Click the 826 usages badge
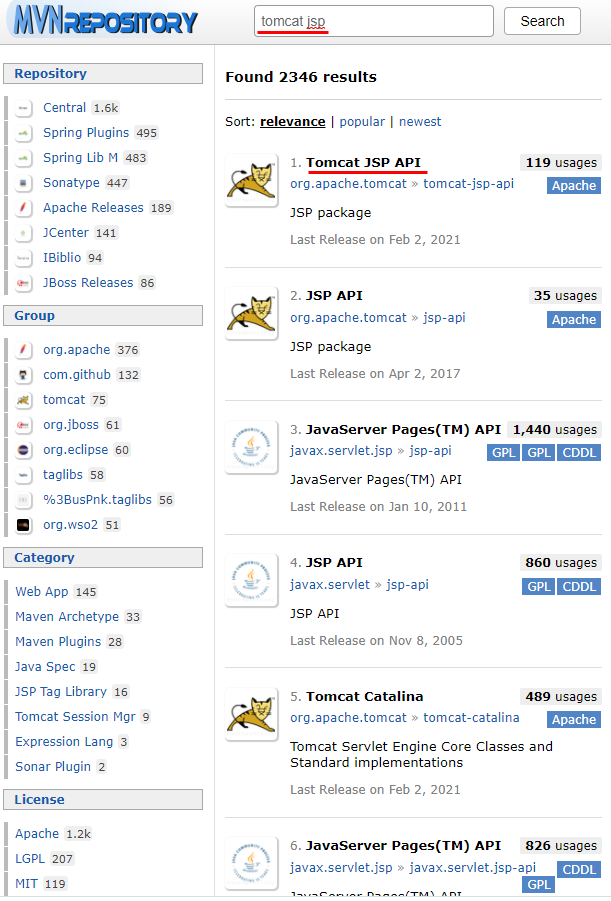This screenshot has height=901, width=611. click(561, 846)
